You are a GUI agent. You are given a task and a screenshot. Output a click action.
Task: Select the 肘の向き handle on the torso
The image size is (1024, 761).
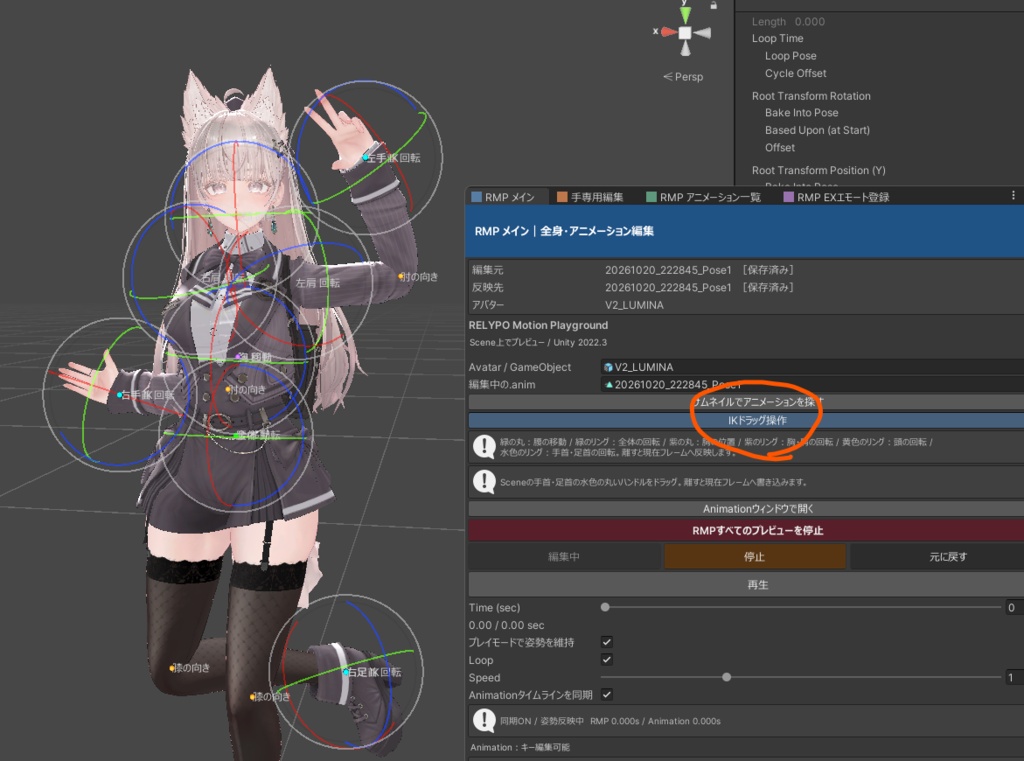[228, 389]
